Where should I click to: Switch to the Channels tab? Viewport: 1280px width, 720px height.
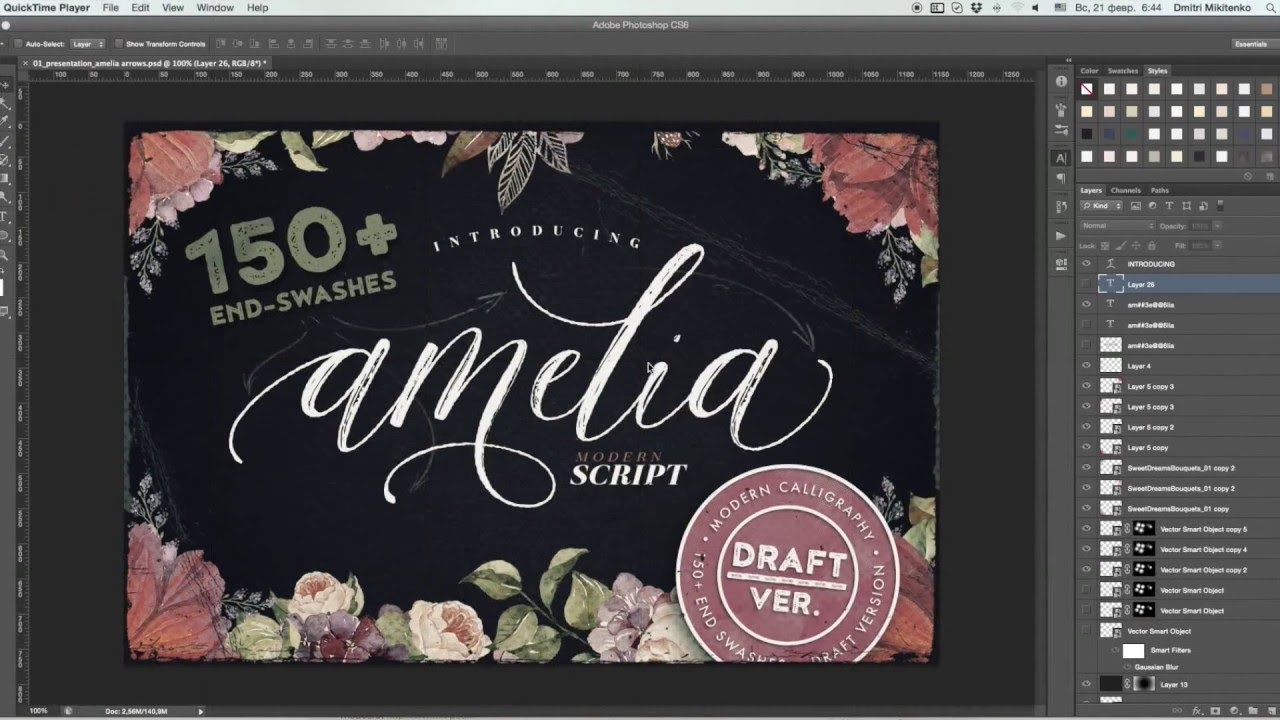point(1126,190)
